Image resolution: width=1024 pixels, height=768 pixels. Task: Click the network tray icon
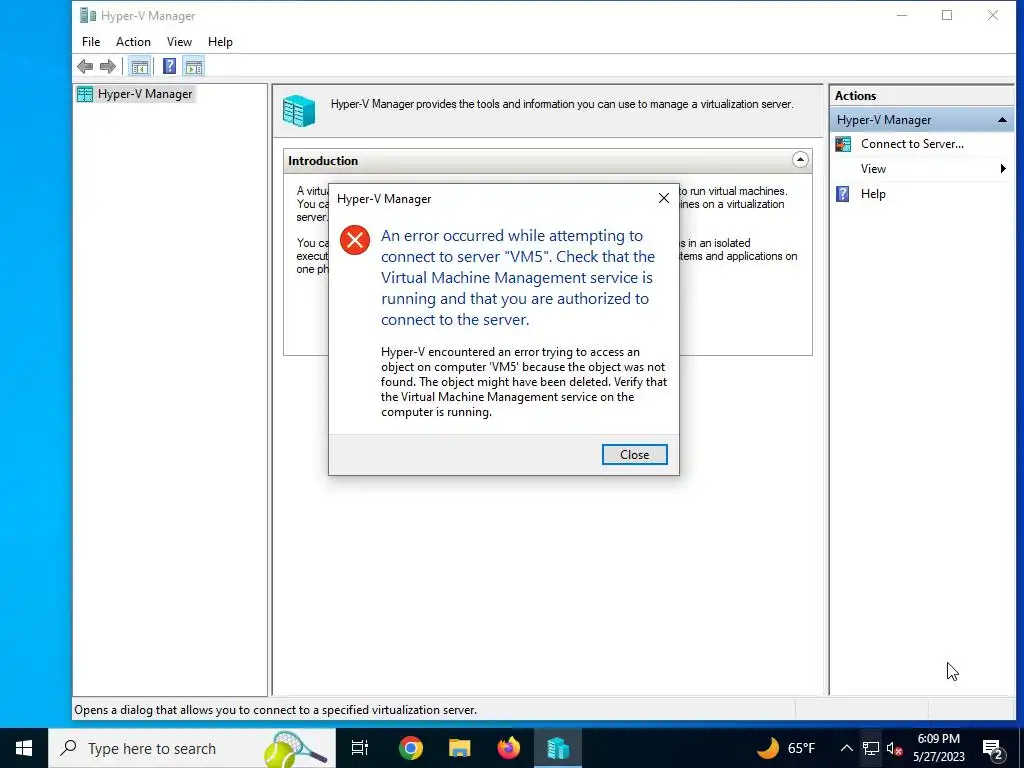pyautogui.click(x=871, y=748)
